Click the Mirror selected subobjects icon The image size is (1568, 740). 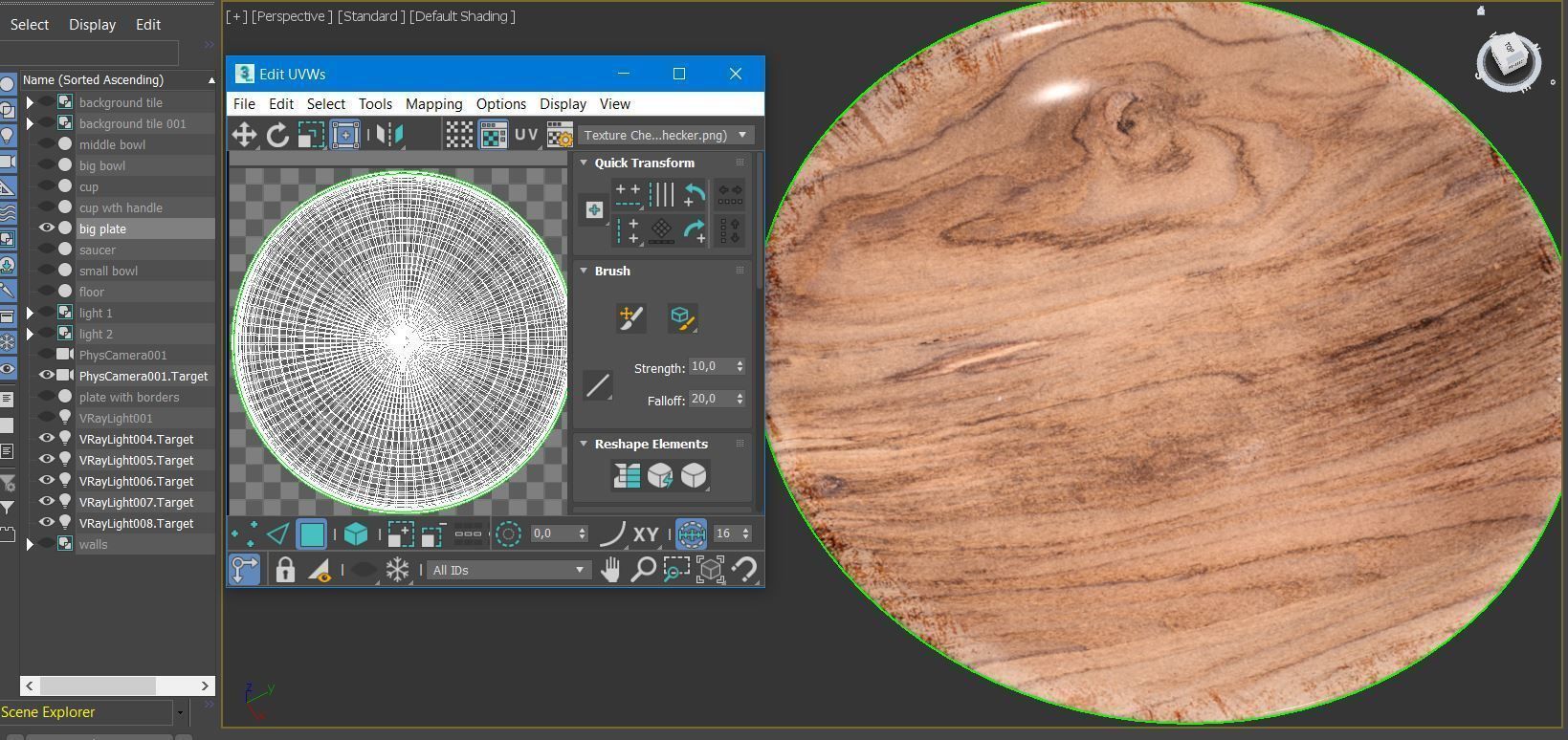point(389,135)
